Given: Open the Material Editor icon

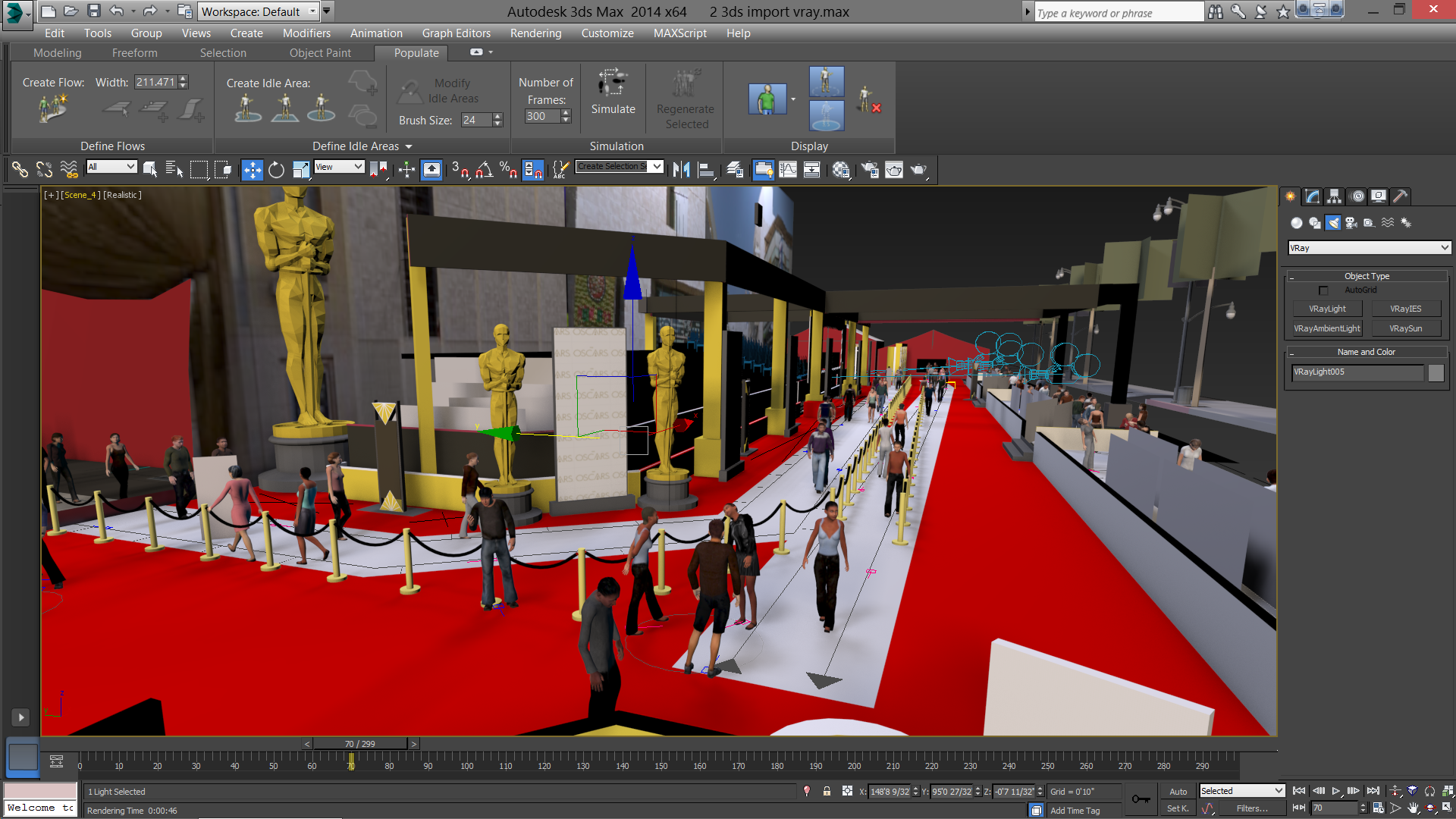Looking at the screenshot, I should (840, 170).
